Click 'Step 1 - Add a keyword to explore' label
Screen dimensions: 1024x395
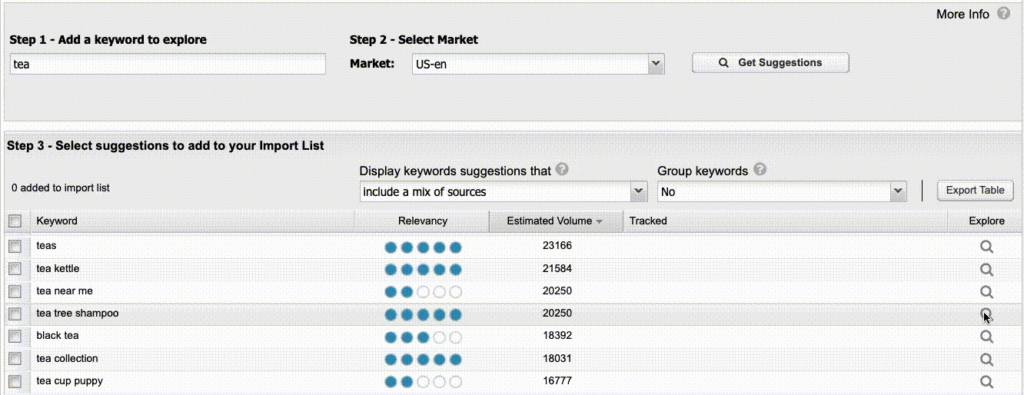pos(108,40)
